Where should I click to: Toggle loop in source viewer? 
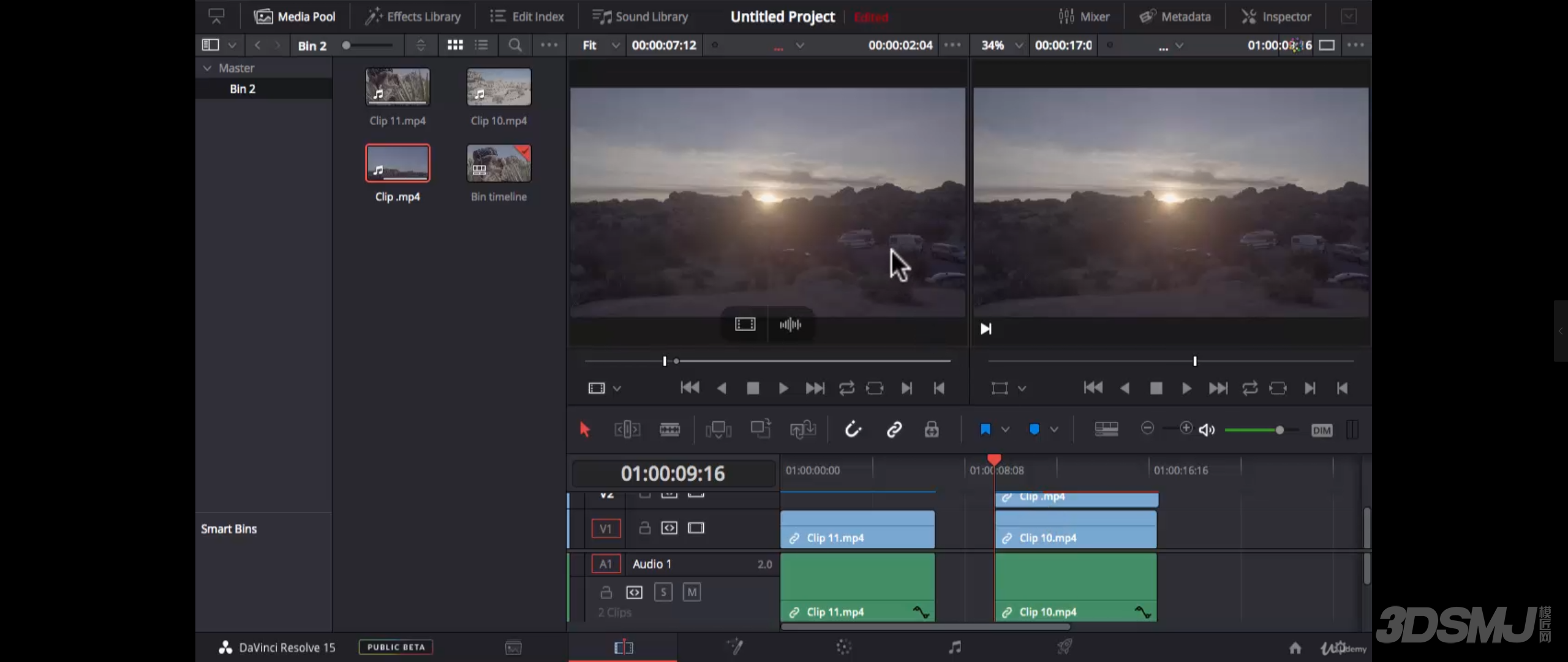pos(846,389)
